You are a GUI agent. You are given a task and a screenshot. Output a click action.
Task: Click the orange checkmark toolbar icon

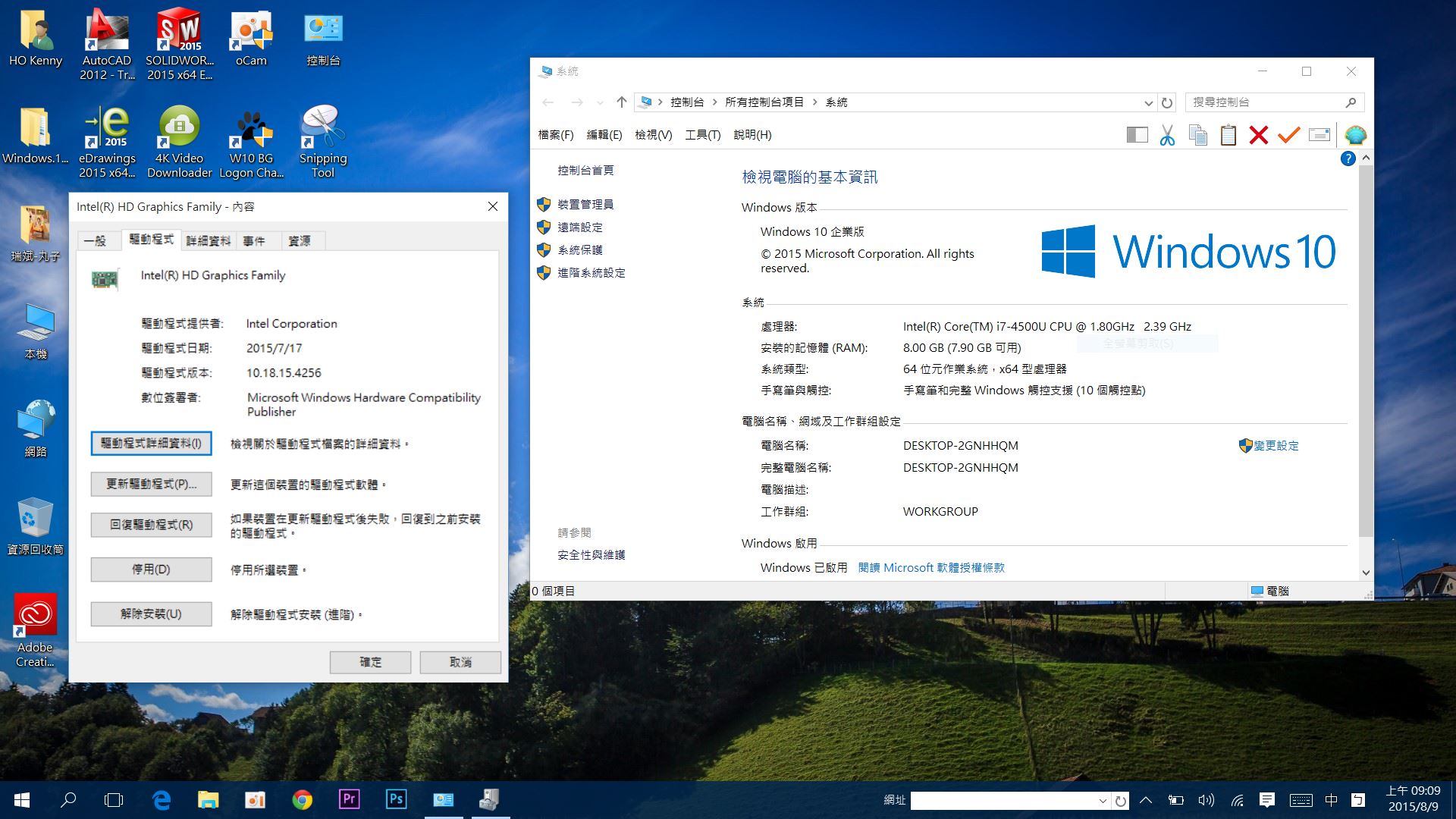(1288, 136)
